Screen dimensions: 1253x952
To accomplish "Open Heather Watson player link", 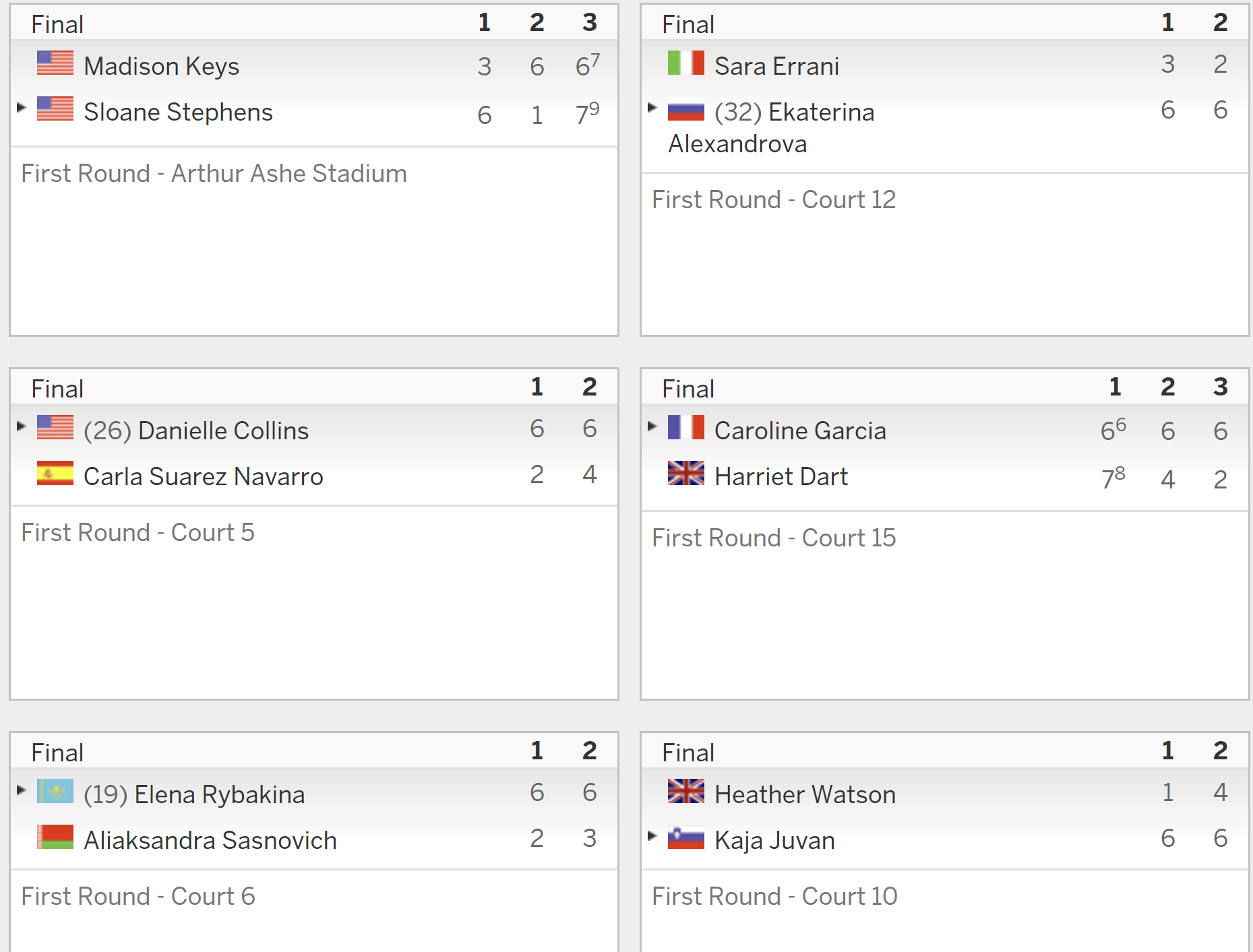I will tap(805, 794).
